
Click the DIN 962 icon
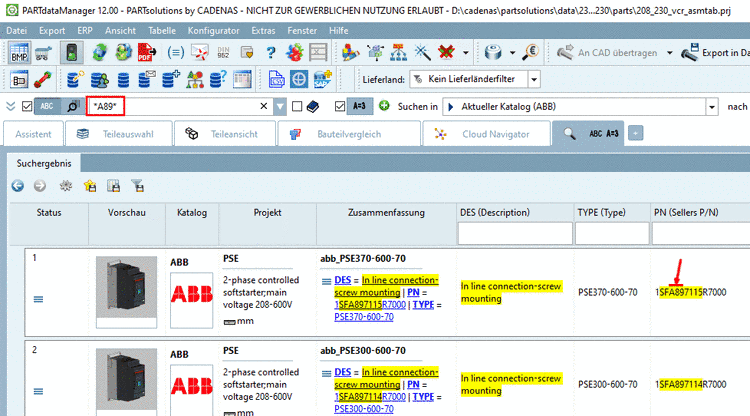point(223,53)
